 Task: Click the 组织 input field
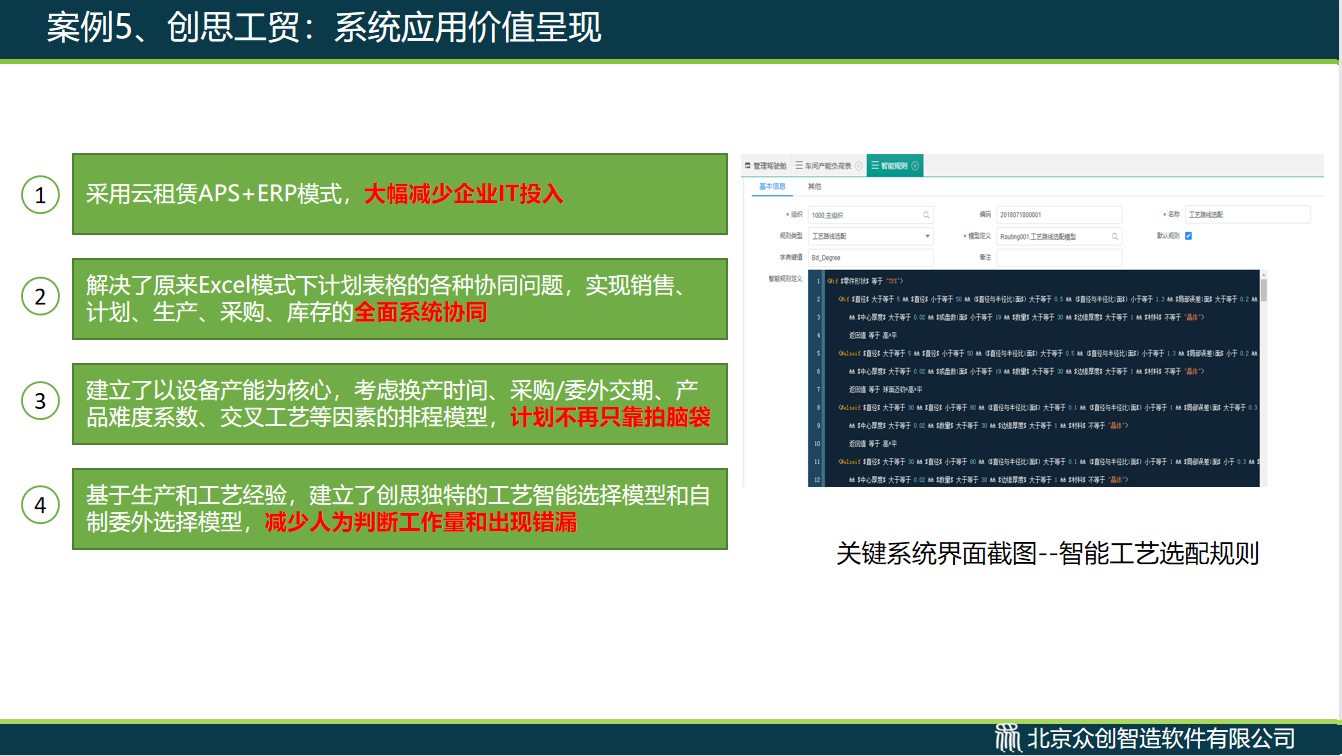[870, 215]
